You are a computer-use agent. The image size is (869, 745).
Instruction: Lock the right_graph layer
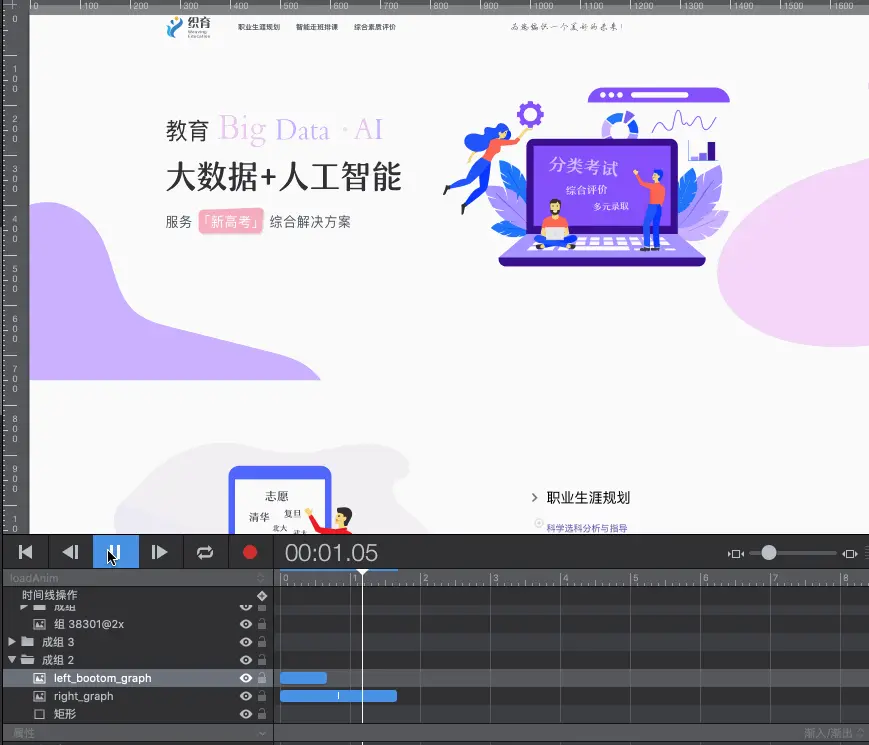[x=262, y=696]
